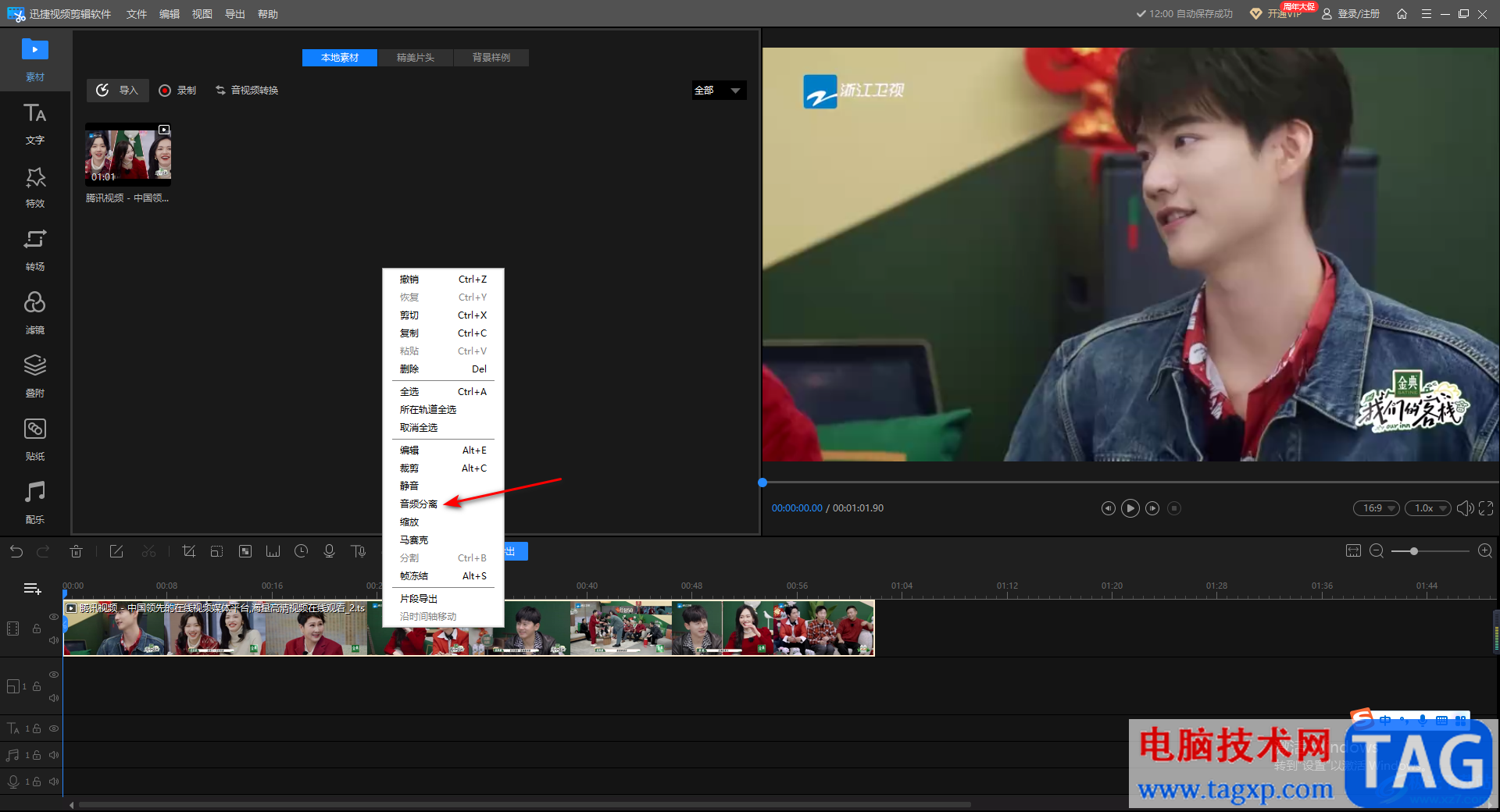
Task: Click the edit pencil icon in timeline toolbar
Action: coord(116,551)
